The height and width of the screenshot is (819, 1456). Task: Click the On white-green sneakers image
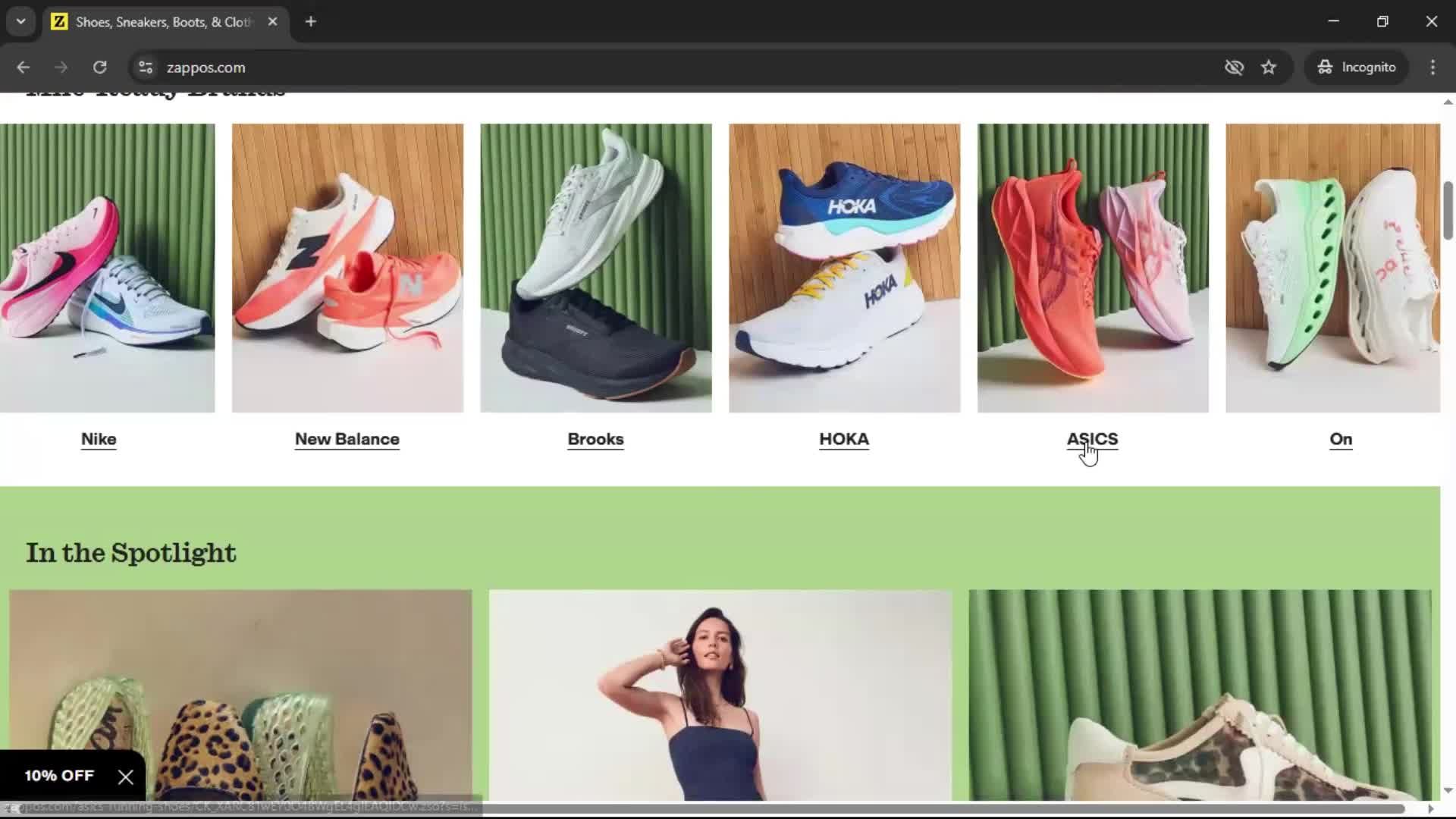[x=1332, y=268]
